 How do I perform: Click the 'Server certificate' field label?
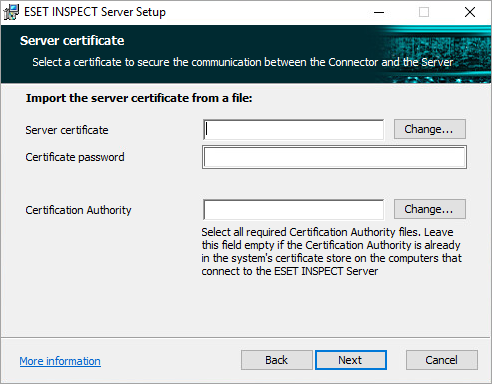tap(67, 130)
